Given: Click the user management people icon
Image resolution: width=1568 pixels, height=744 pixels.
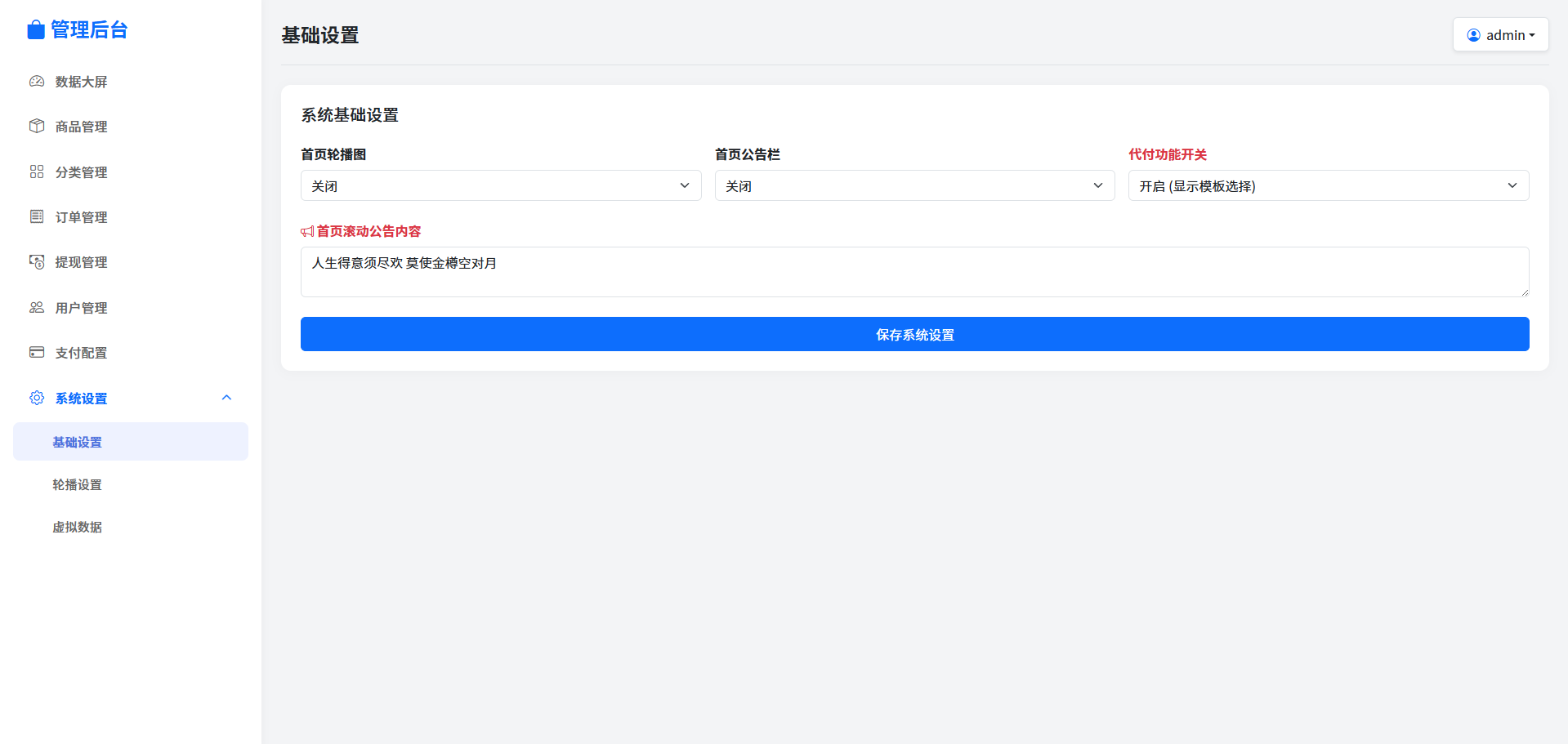Looking at the screenshot, I should coord(37,308).
